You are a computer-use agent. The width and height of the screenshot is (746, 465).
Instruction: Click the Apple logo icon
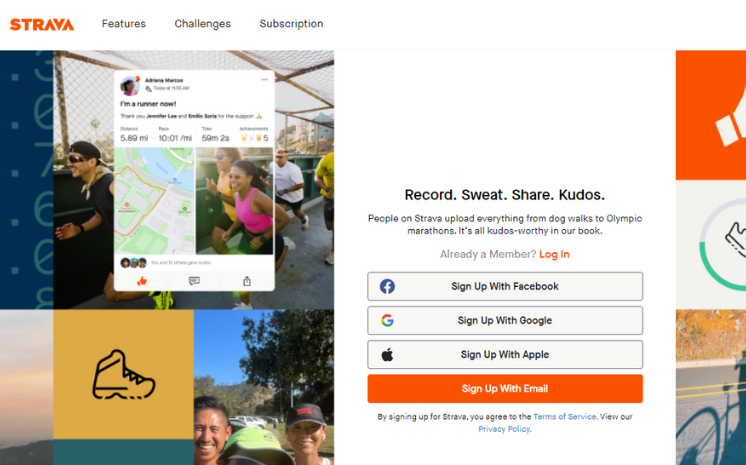pos(387,355)
